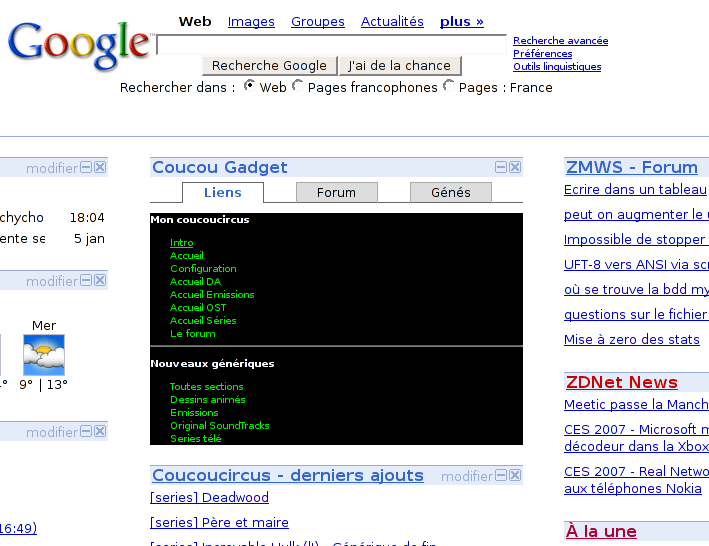Select the Web search scope radio button
Screen dimensions: 709x546
pyautogui.click(x=249, y=85)
